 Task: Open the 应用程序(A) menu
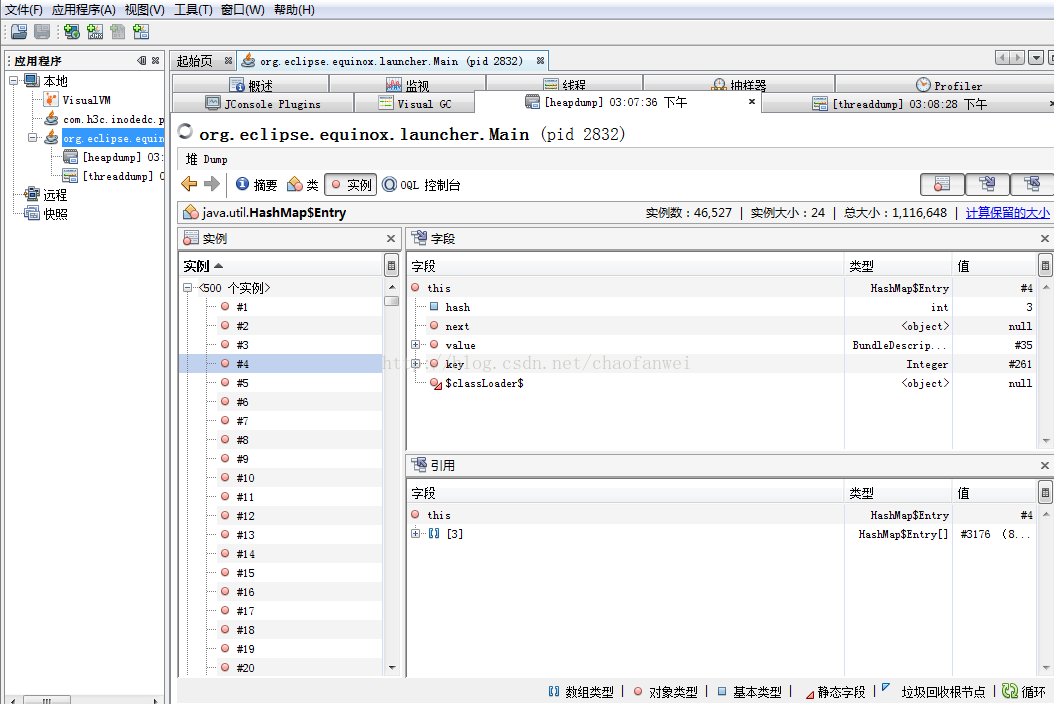click(83, 9)
